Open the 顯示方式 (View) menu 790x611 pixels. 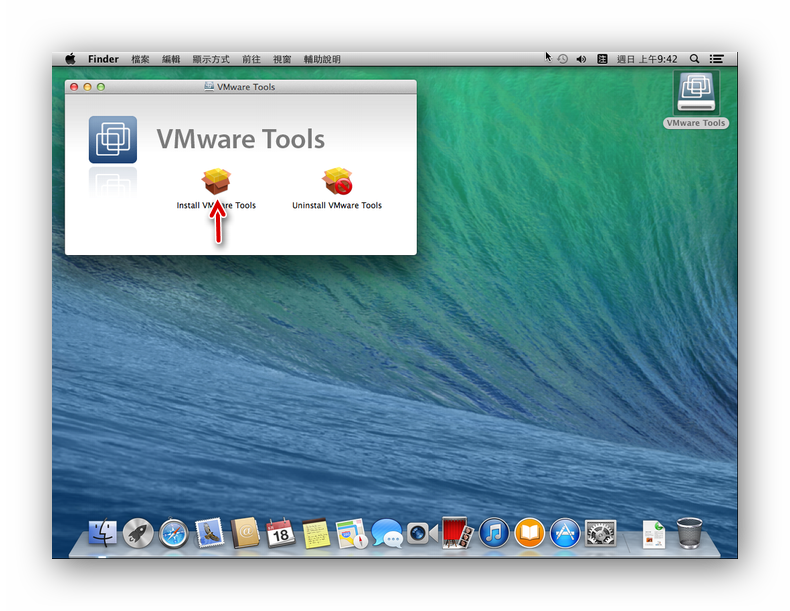(211, 59)
